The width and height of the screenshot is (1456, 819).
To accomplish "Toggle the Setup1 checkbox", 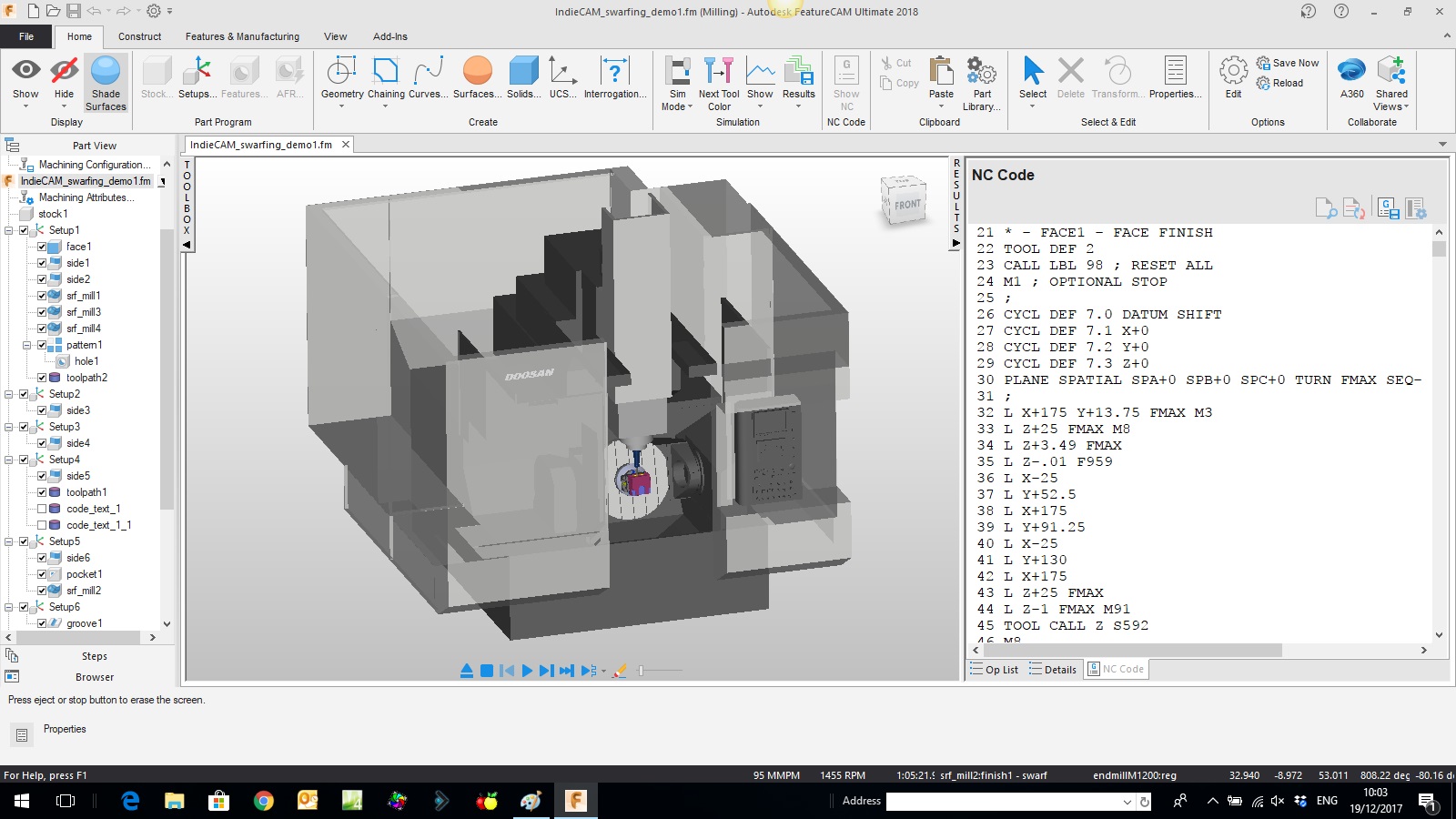I will pyautogui.click(x=25, y=230).
